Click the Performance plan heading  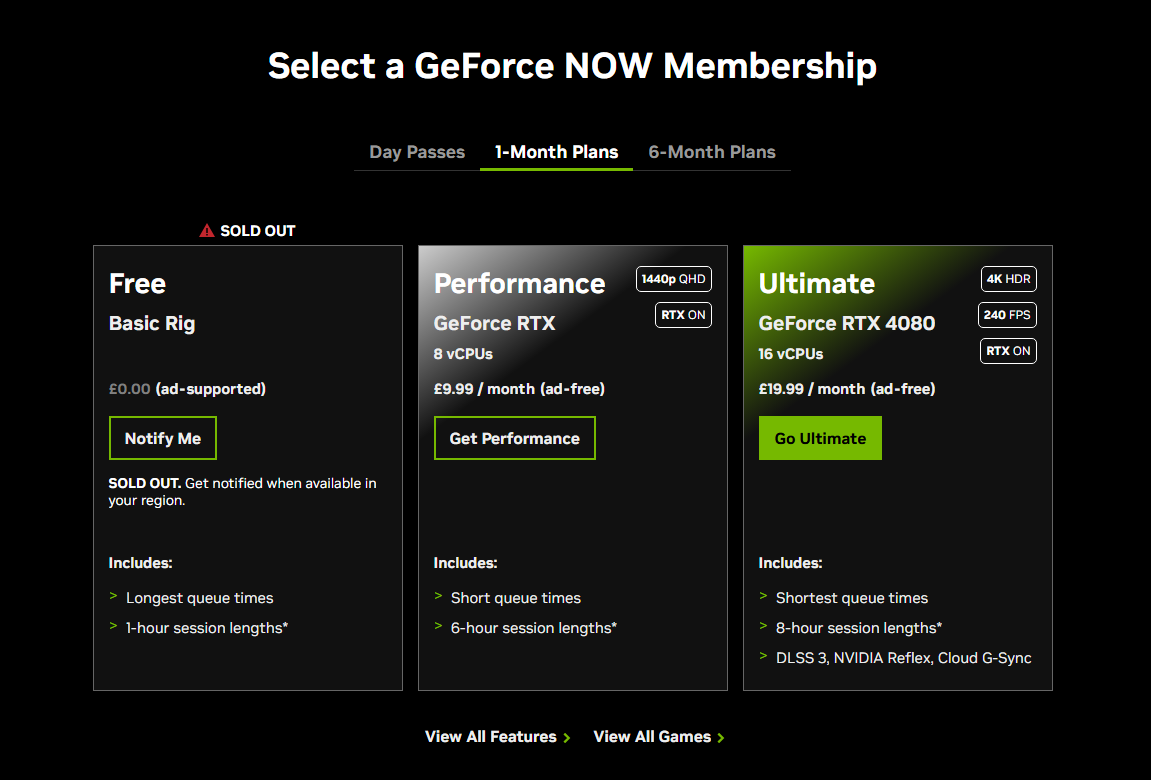coord(519,284)
